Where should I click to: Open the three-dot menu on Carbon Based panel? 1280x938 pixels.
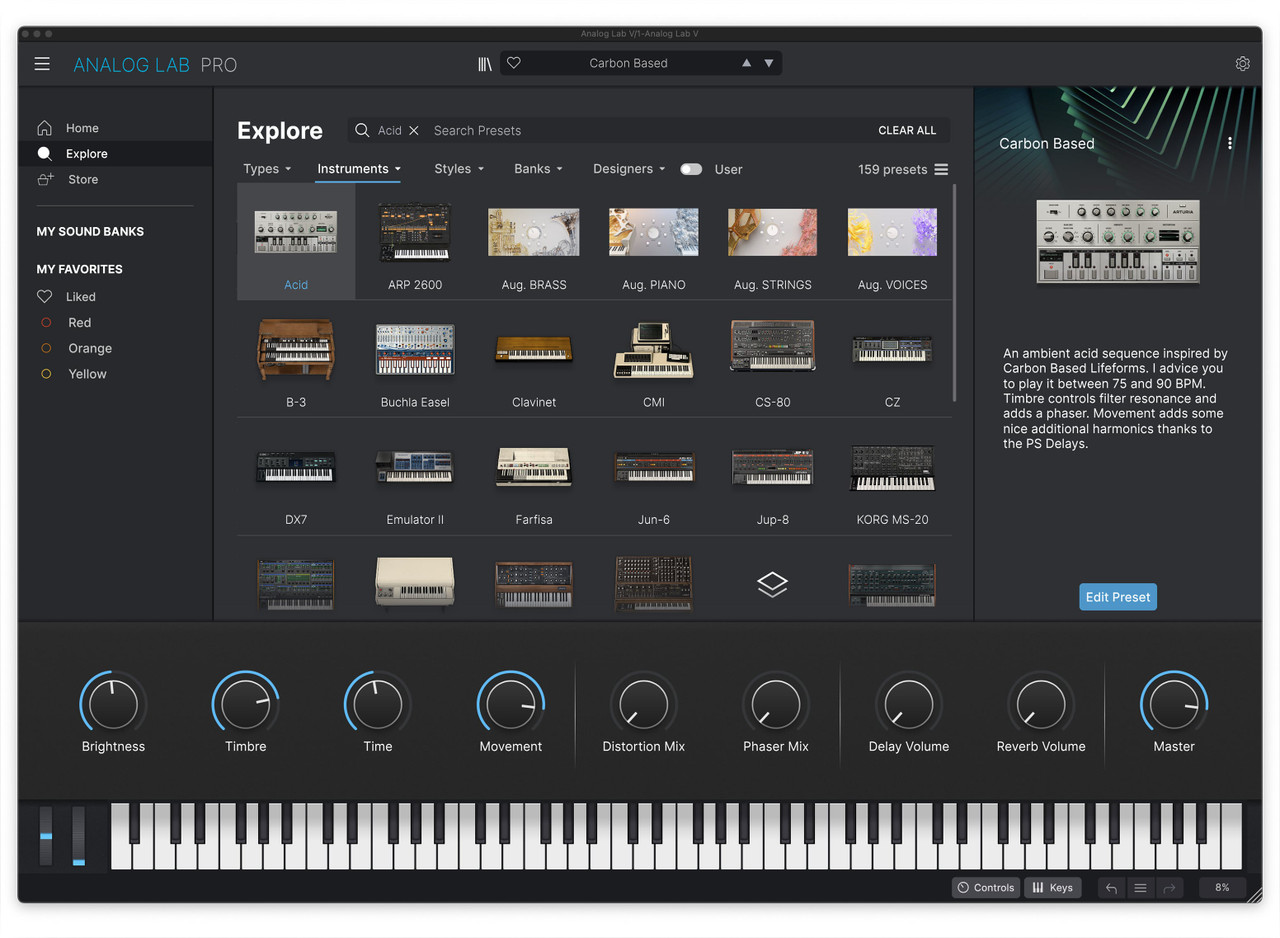pyautogui.click(x=1230, y=143)
